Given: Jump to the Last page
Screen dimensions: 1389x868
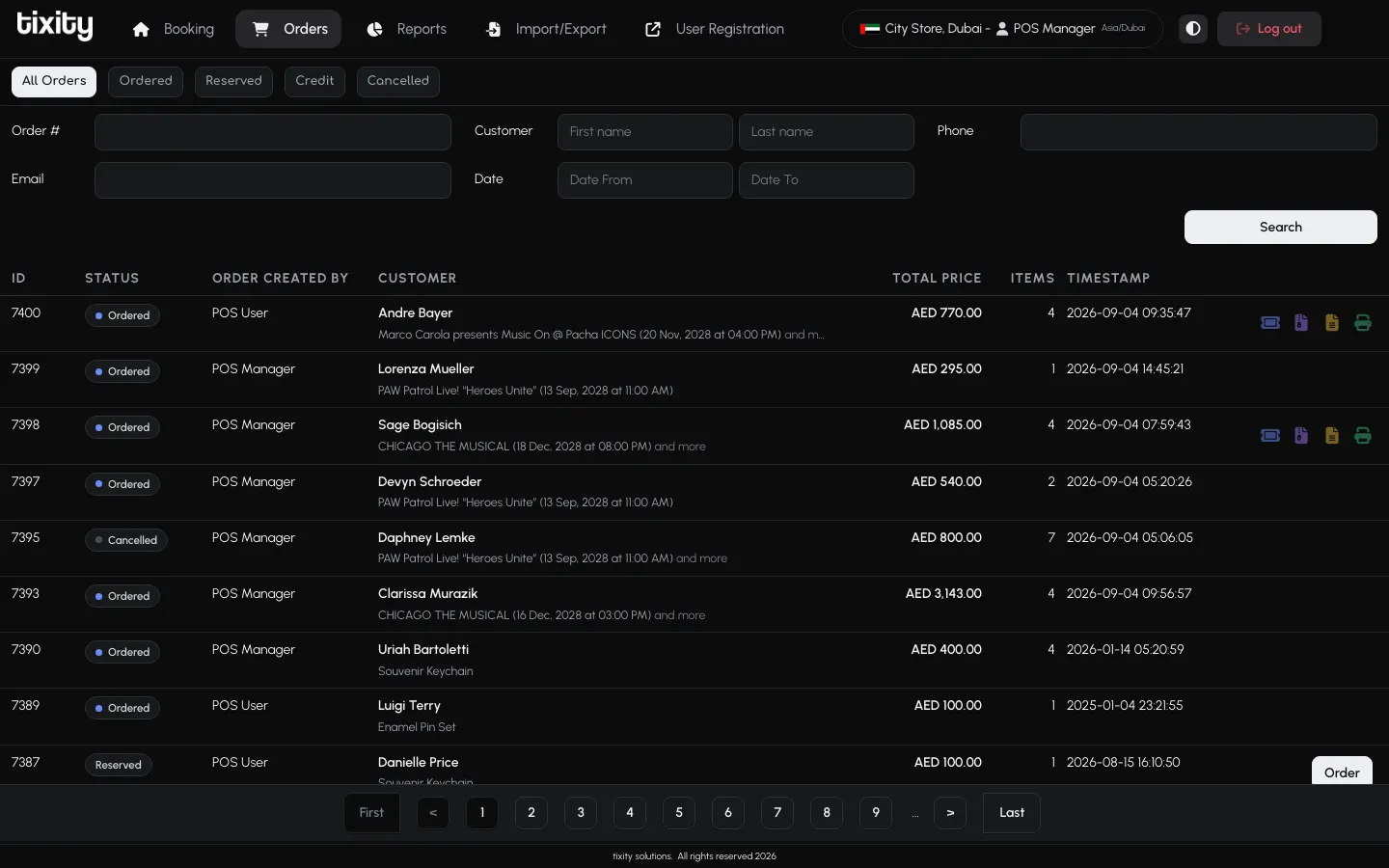Looking at the screenshot, I should coord(1012,813).
